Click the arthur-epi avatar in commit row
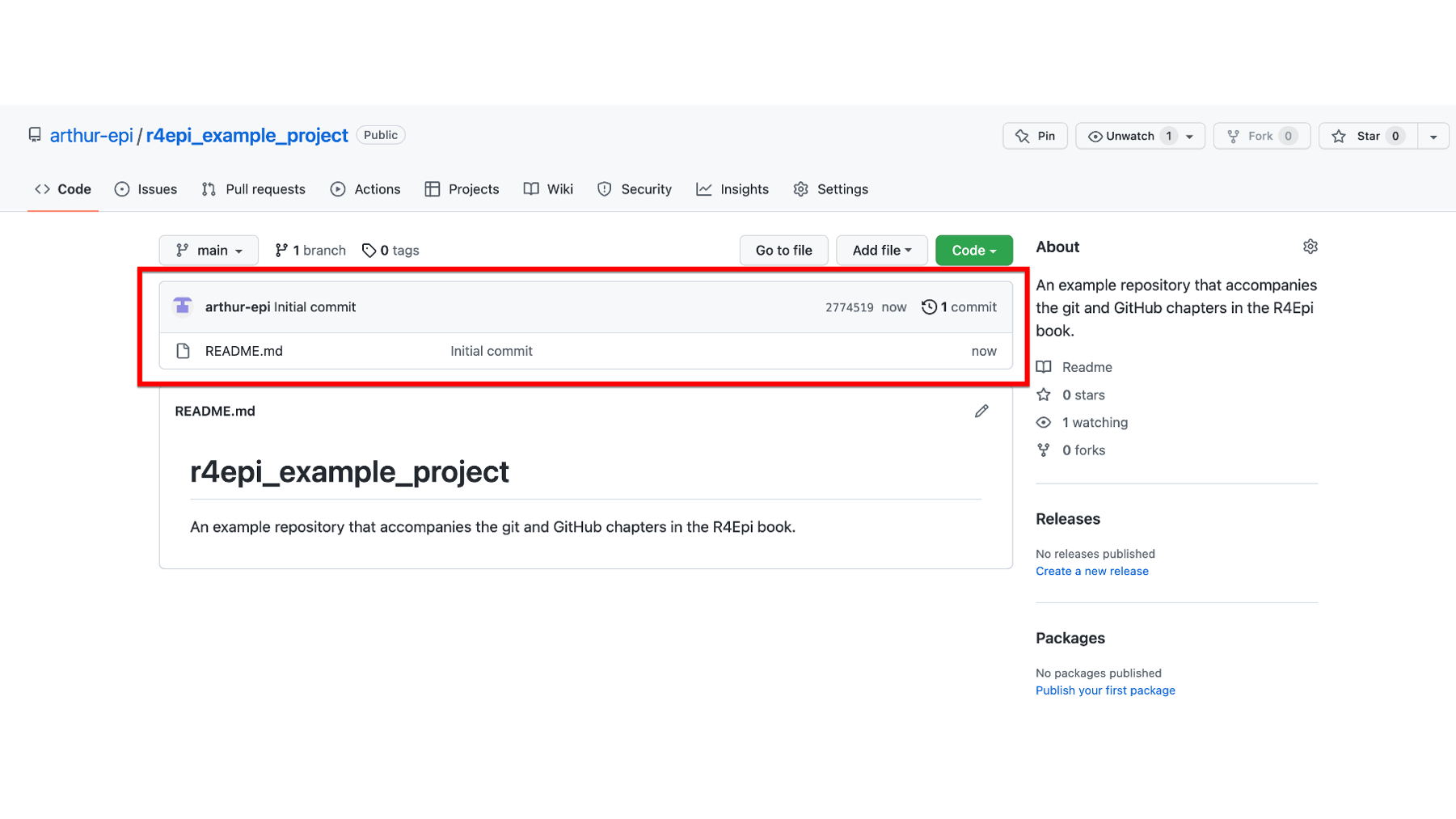The height and width of the screenshot is (819, 1456). 183,306
